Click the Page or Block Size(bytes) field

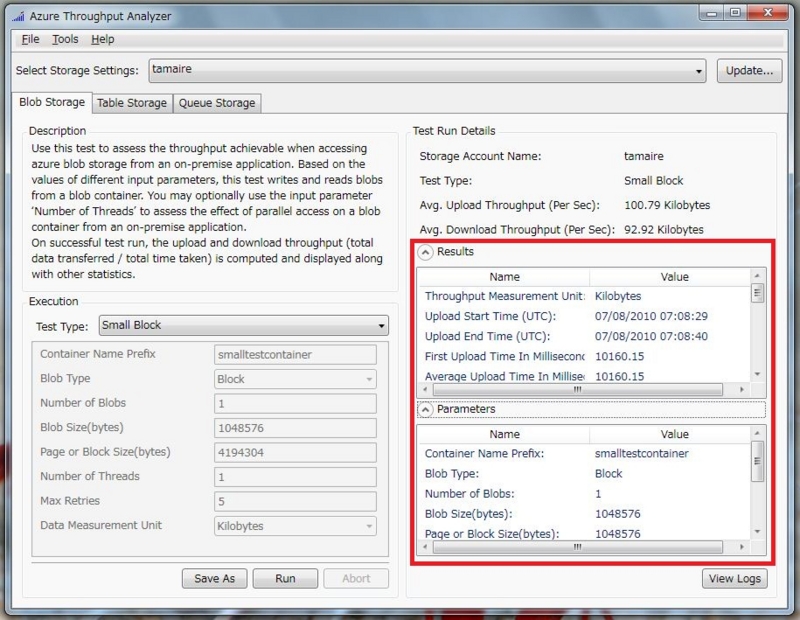[295, 452]
